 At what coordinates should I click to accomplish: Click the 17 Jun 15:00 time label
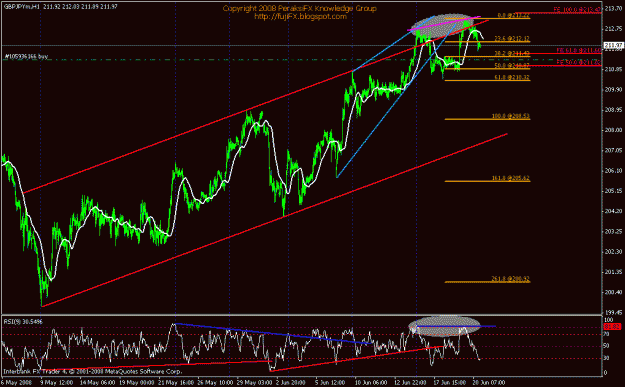click(x=450, y=383)
